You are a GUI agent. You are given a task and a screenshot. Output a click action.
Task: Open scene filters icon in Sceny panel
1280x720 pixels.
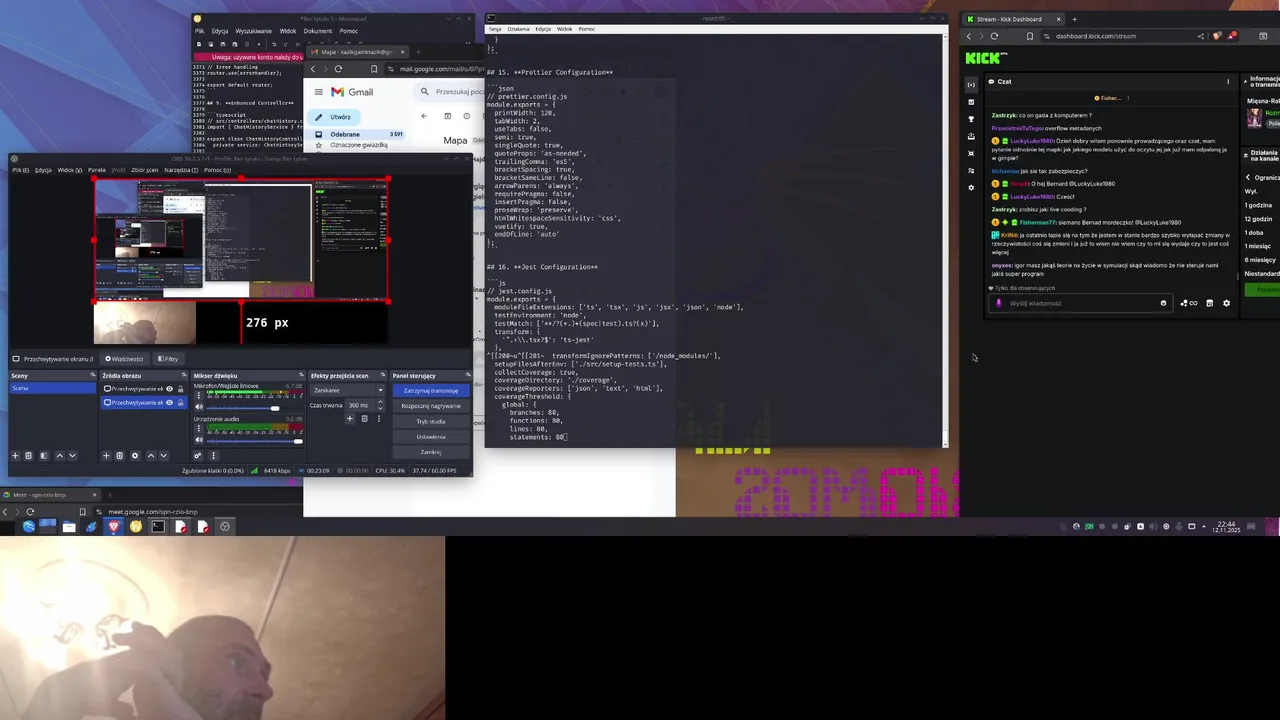click(44, 456)
